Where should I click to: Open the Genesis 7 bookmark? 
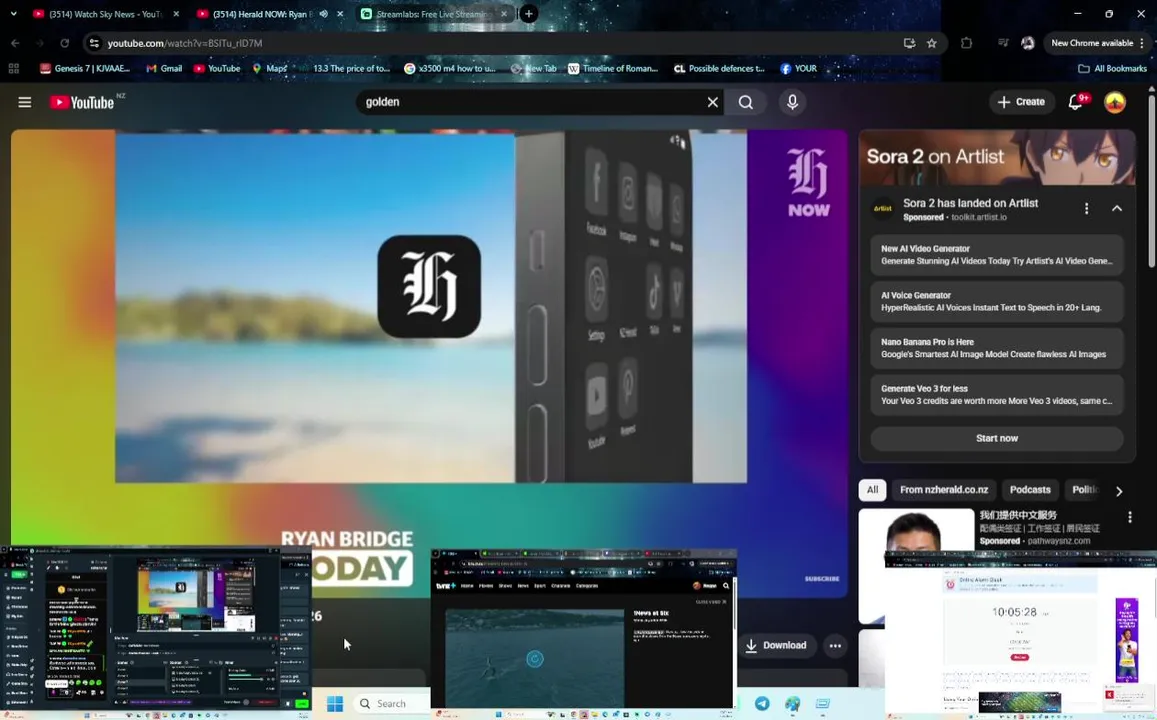click(x=85, y=68)
